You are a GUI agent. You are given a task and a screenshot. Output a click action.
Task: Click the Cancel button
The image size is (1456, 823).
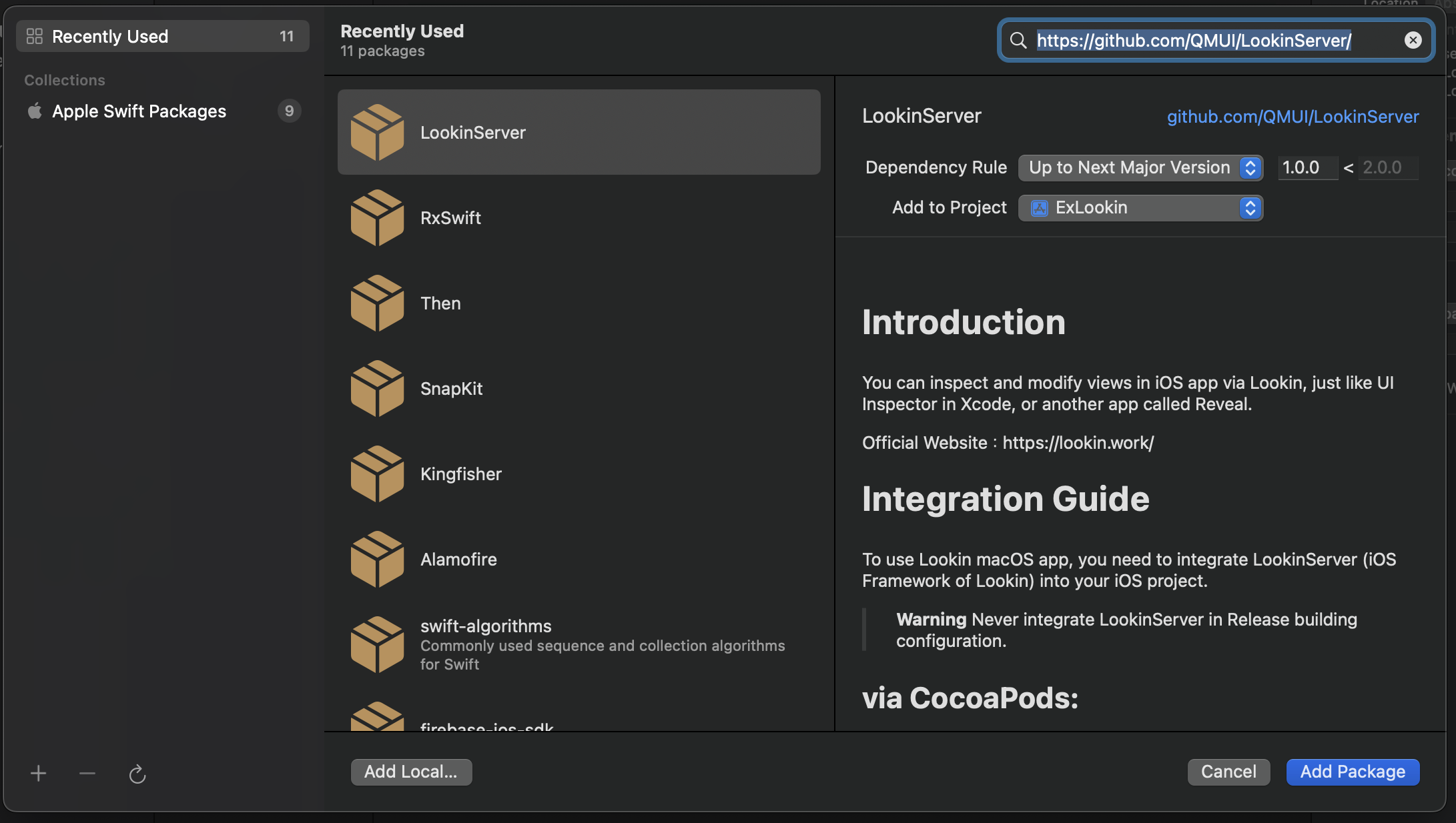(1228, 772)
